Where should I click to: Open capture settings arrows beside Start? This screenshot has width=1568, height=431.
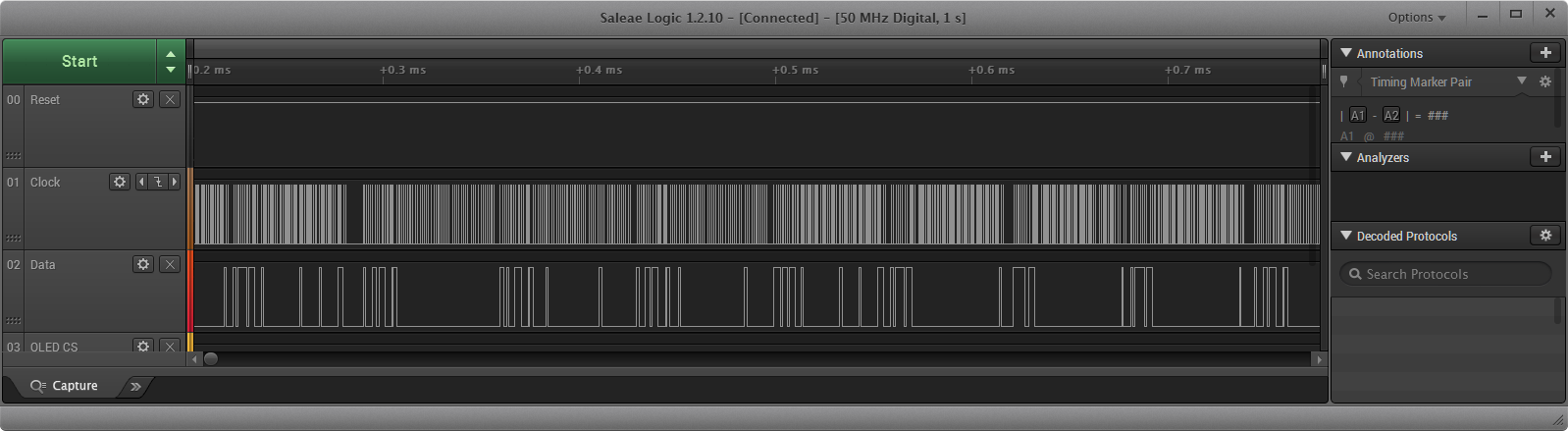[x=171, y=62]
